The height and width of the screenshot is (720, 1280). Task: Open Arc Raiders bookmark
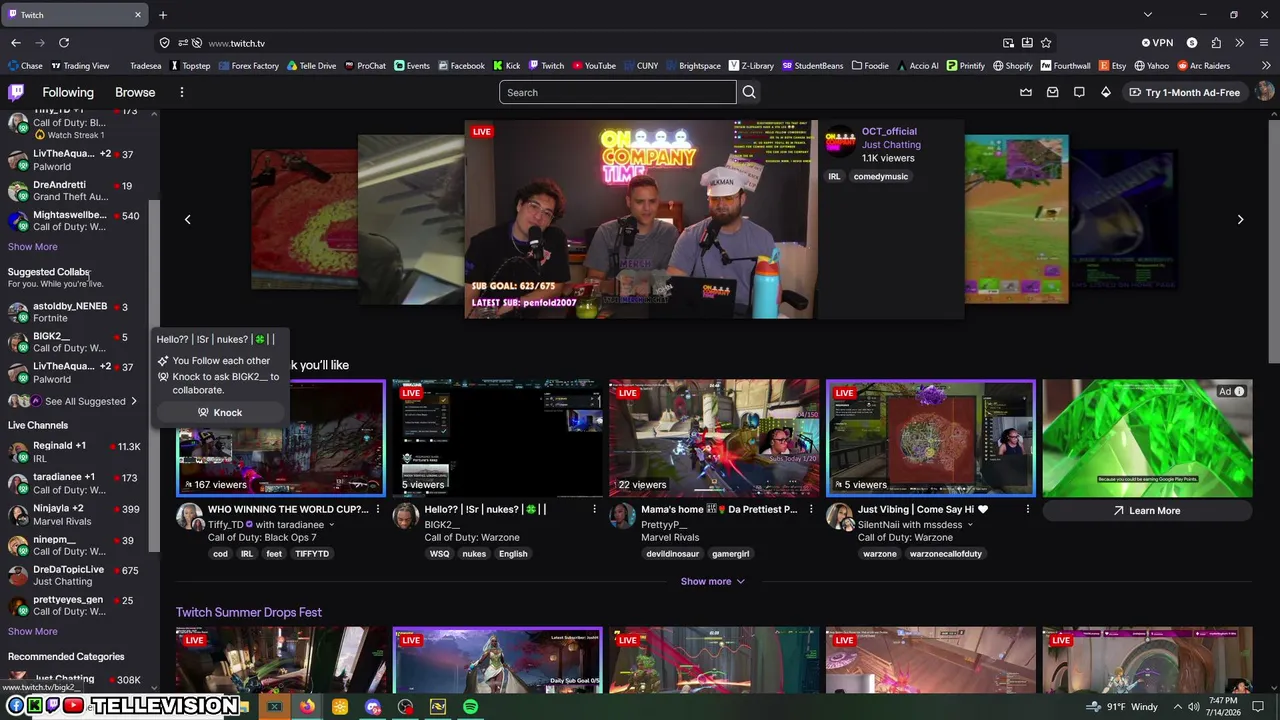tap(1203, 66)
